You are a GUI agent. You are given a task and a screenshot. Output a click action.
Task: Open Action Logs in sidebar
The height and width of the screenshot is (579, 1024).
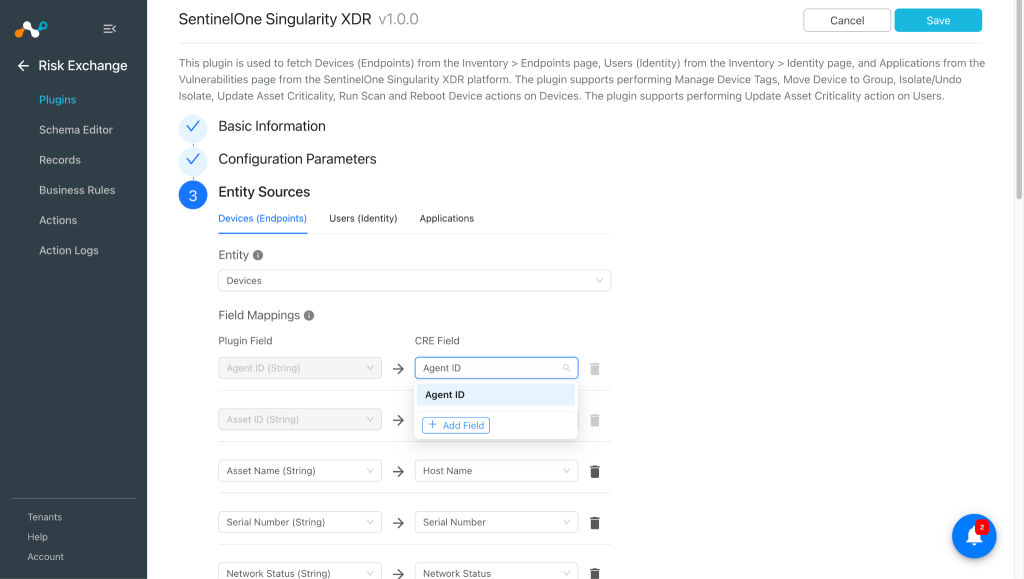(x=69, y=250)
